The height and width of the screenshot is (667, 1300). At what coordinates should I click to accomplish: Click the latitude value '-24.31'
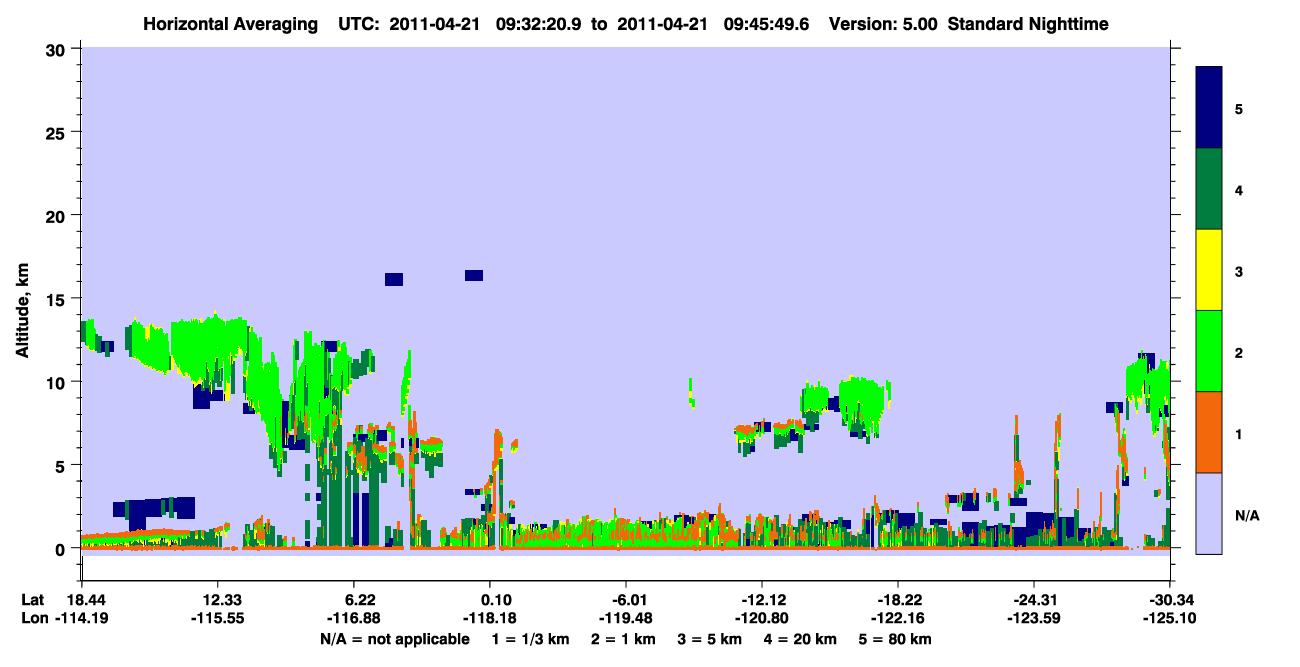(1034, 600)
